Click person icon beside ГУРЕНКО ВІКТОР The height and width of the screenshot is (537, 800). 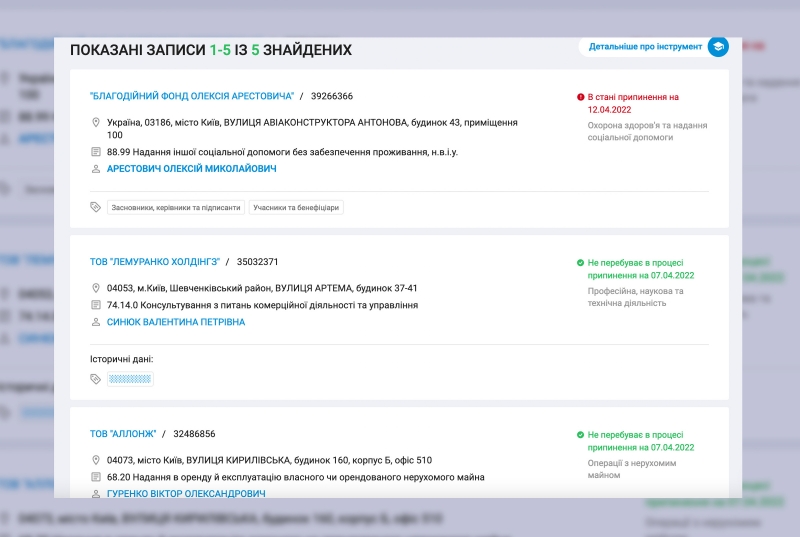click(95, 494)
